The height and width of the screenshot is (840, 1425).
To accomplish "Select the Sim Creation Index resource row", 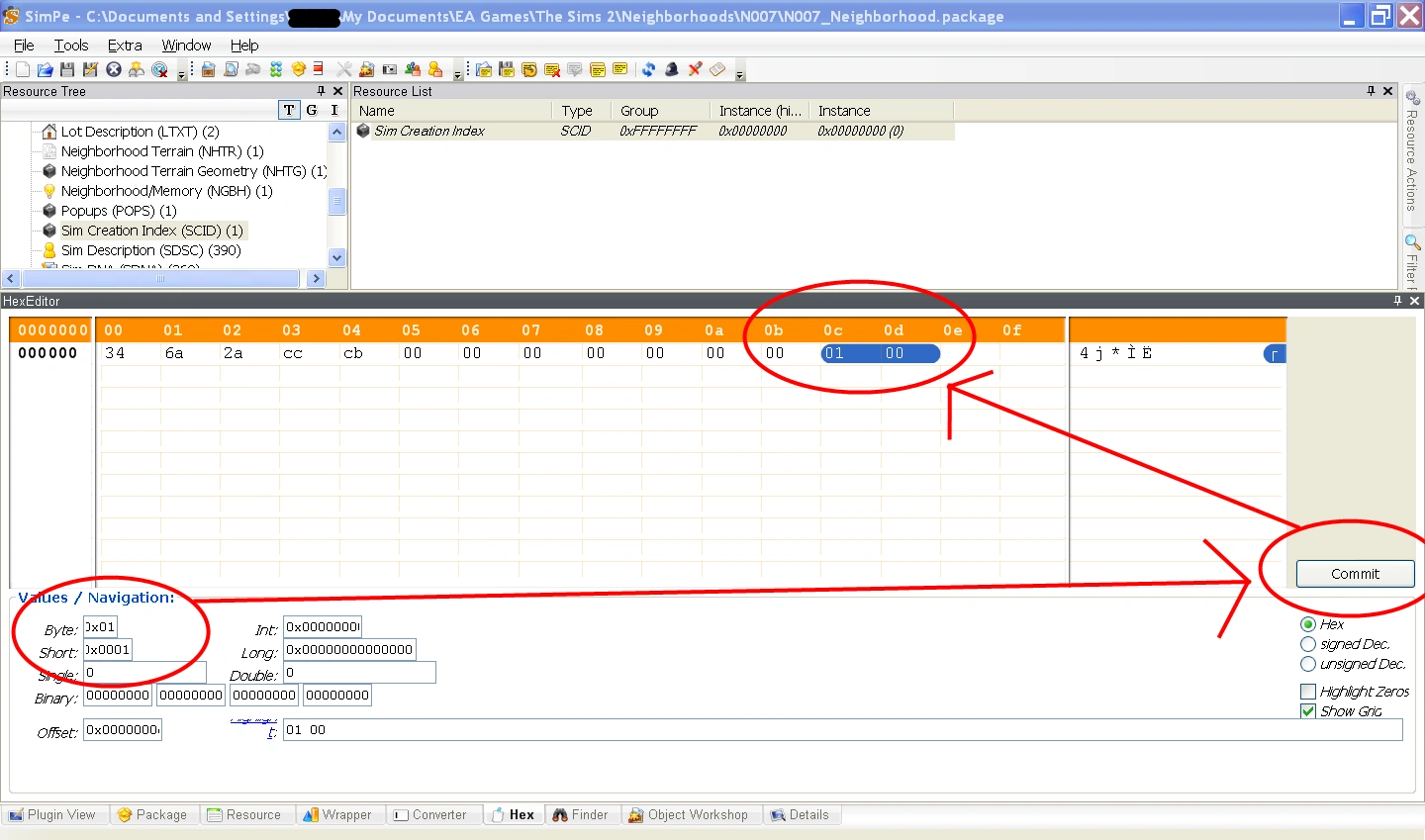I will click(x=653, y=131).
